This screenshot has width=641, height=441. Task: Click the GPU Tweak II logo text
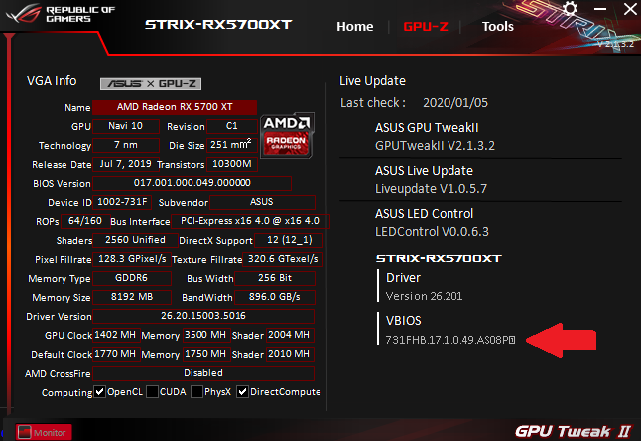573,431
